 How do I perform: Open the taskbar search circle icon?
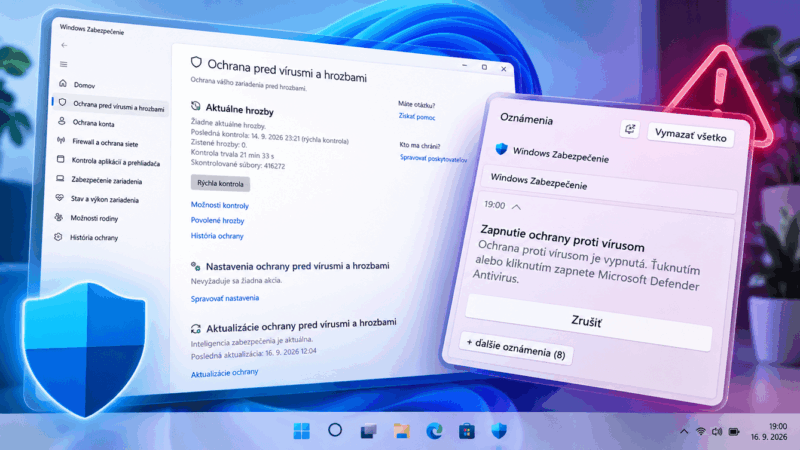(x=335, y=430)
